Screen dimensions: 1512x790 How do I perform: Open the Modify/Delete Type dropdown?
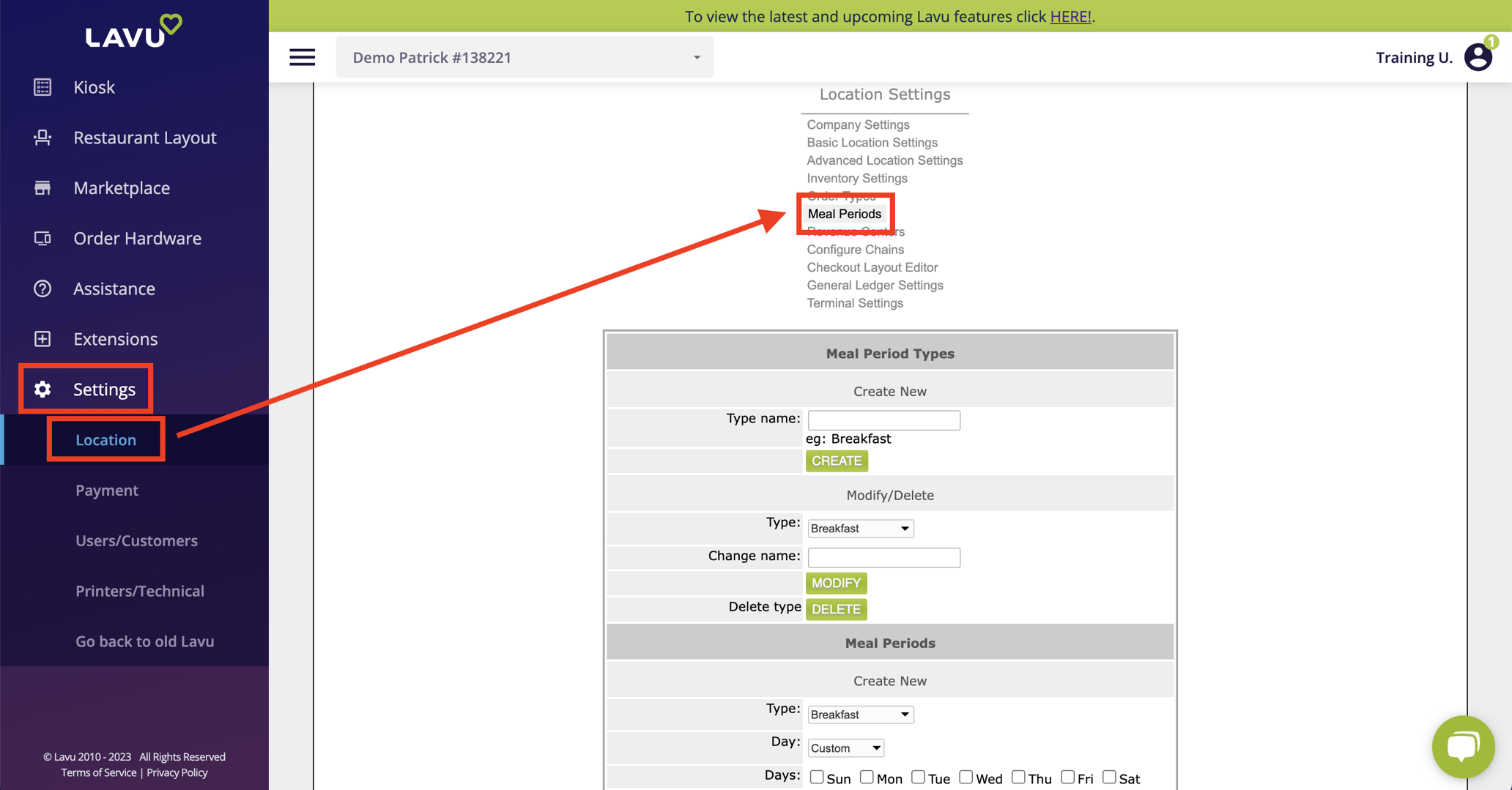861,529
